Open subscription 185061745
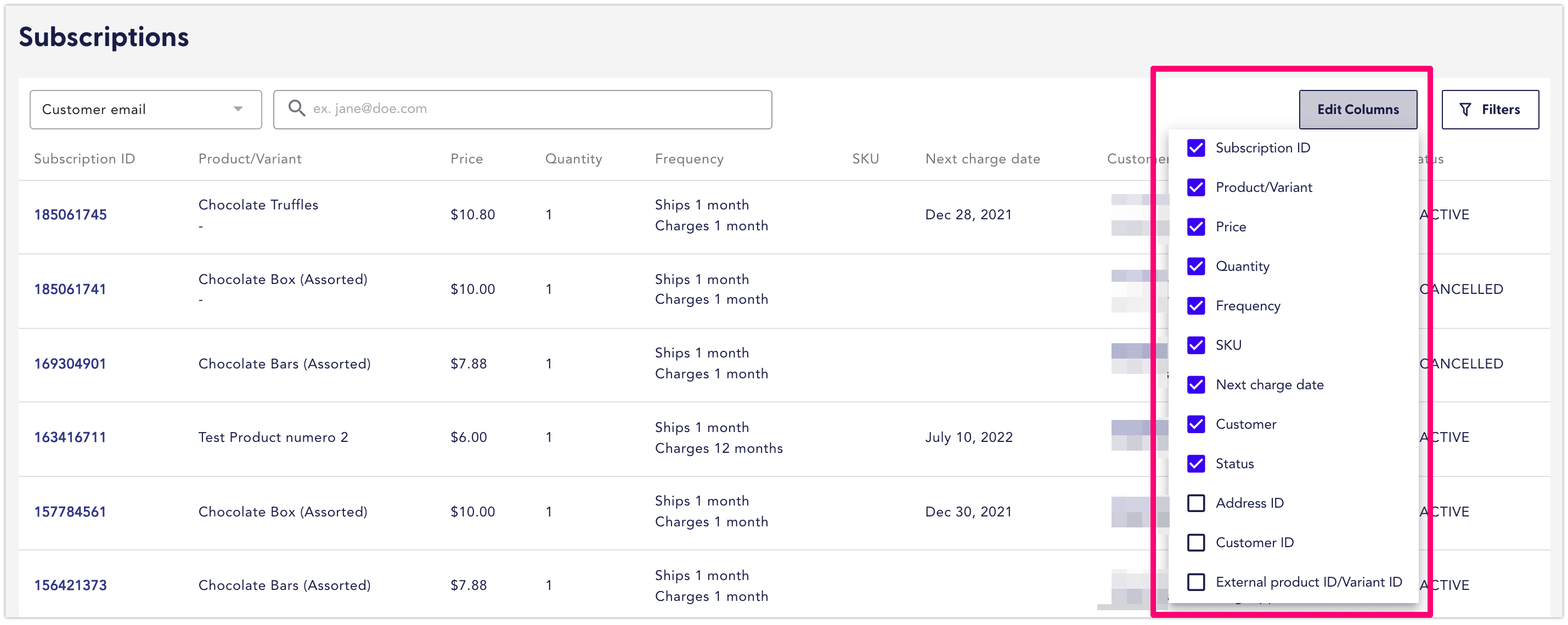Viewport: 1568px width, 625px height. [x=70, y=214]
